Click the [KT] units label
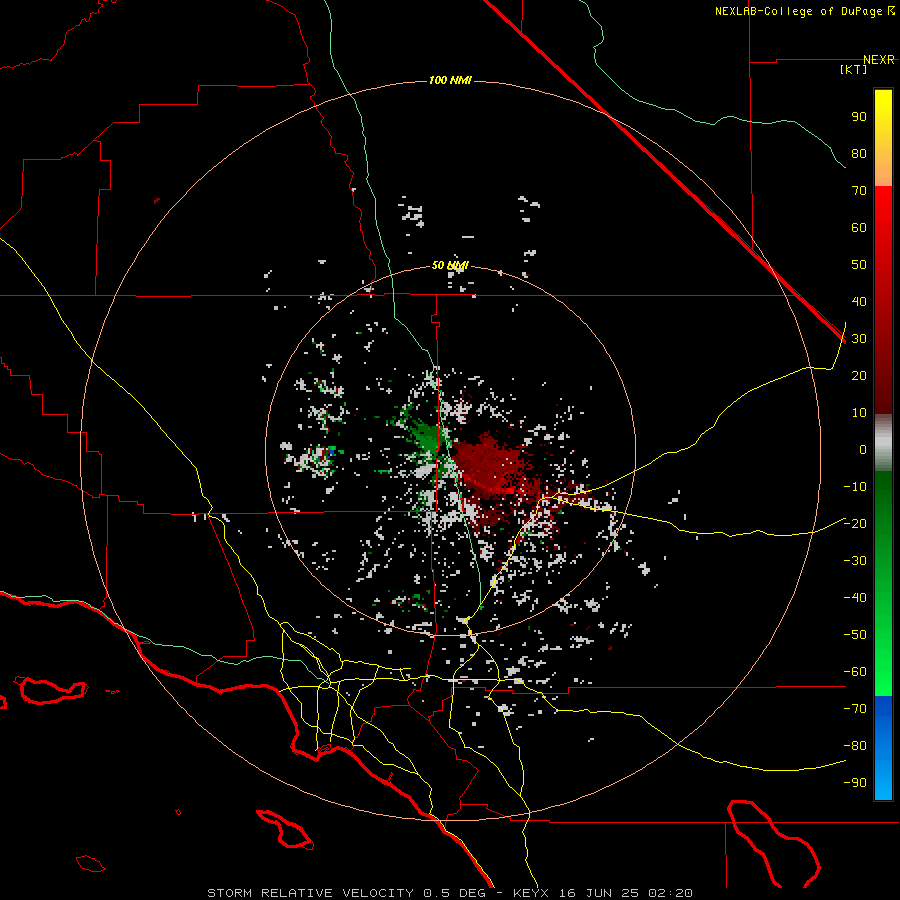Viewport: 900px width, 900px height. [x=853, y=69]
